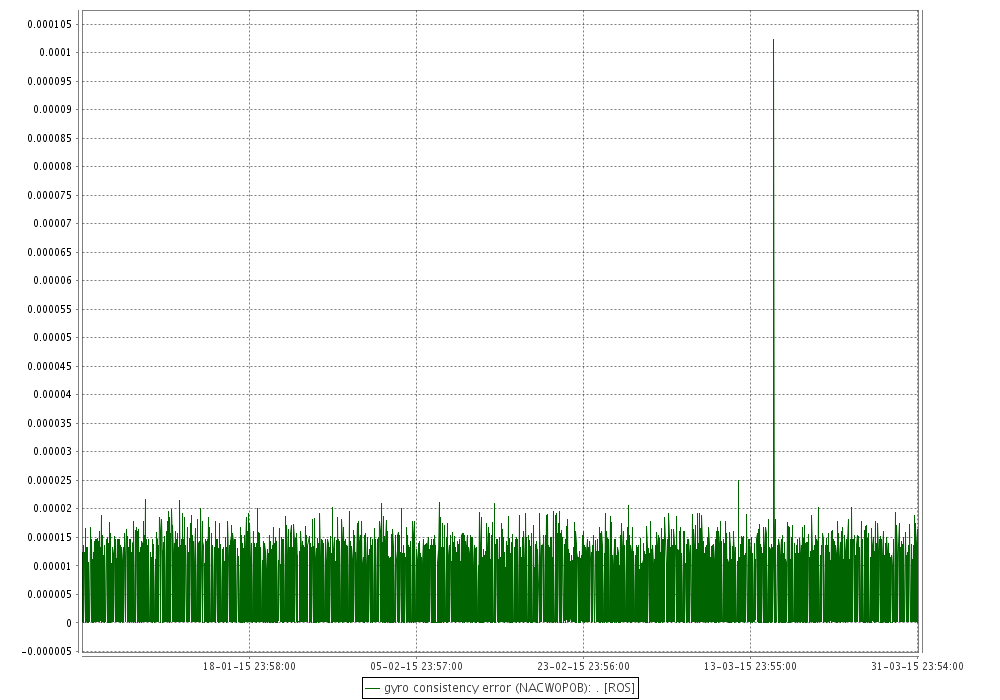Image resolution: width=1000 pixels, height=700 pixels.
Task: Select the y-axis label 0.00008
Action: [52, 166]
